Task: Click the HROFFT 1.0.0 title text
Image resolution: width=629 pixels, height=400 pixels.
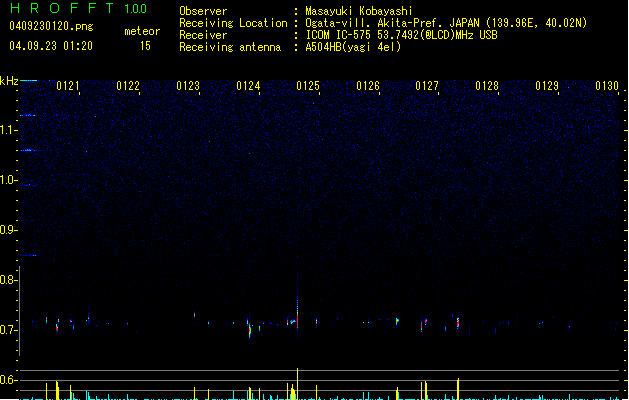Action: (78, 8)
